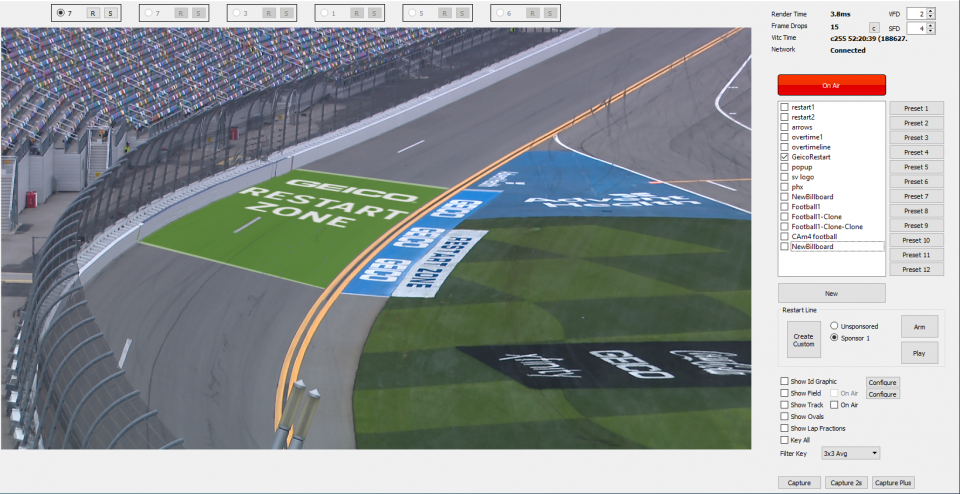The image size is (960, 494).
Task: Load Preset 8
Action: coord(916,211)
